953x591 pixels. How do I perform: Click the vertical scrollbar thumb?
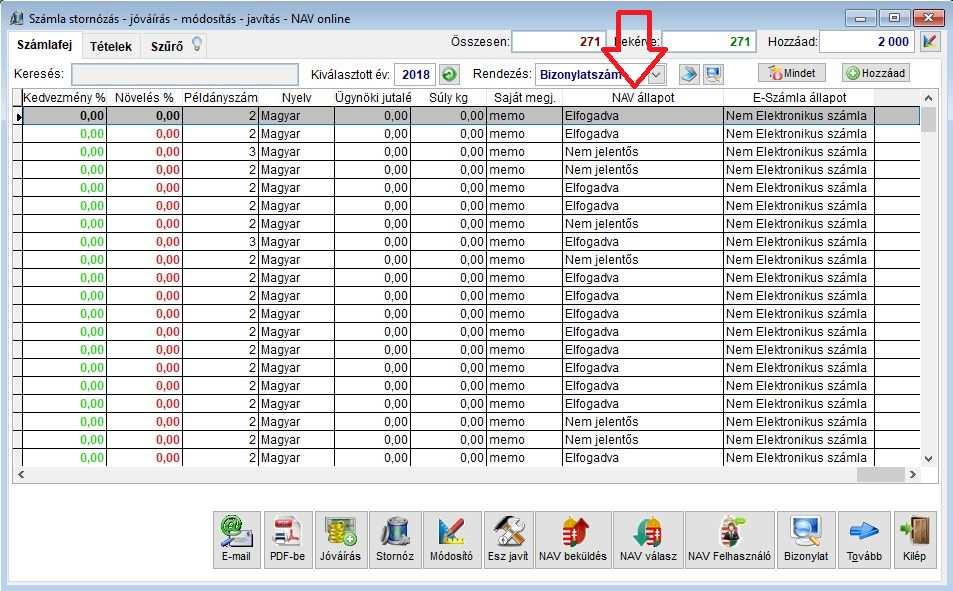928,119
